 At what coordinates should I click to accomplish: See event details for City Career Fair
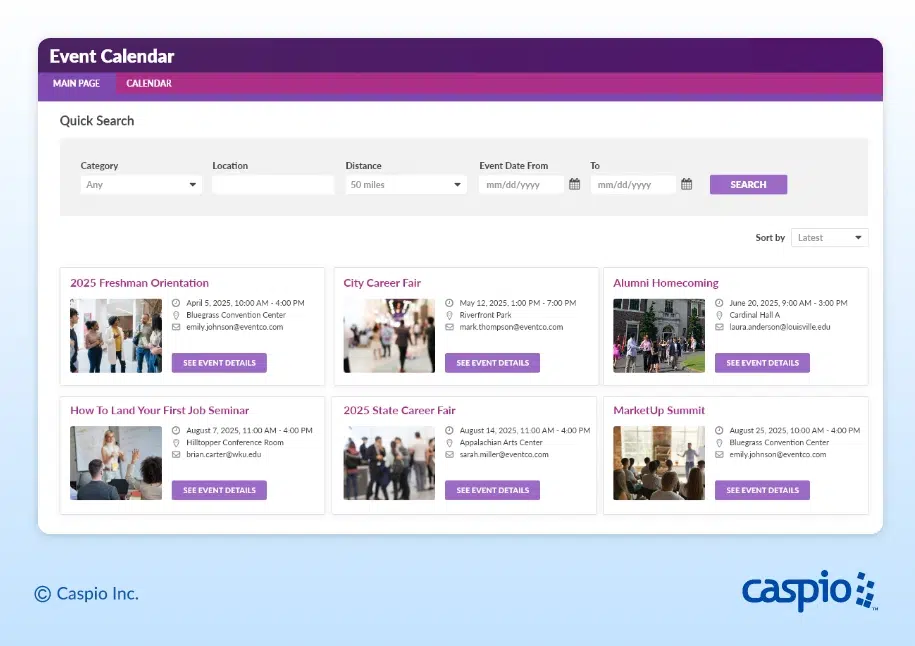[492, 363]
